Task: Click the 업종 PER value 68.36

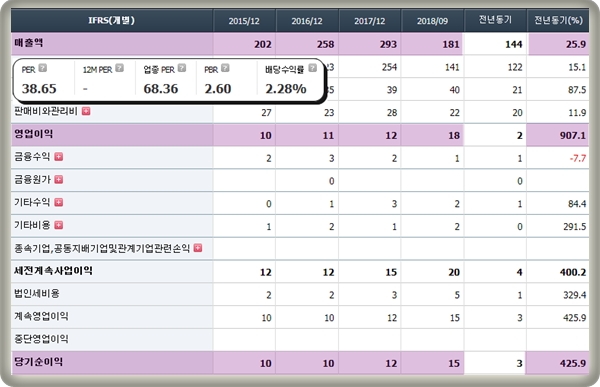Action: coord(161,88)
